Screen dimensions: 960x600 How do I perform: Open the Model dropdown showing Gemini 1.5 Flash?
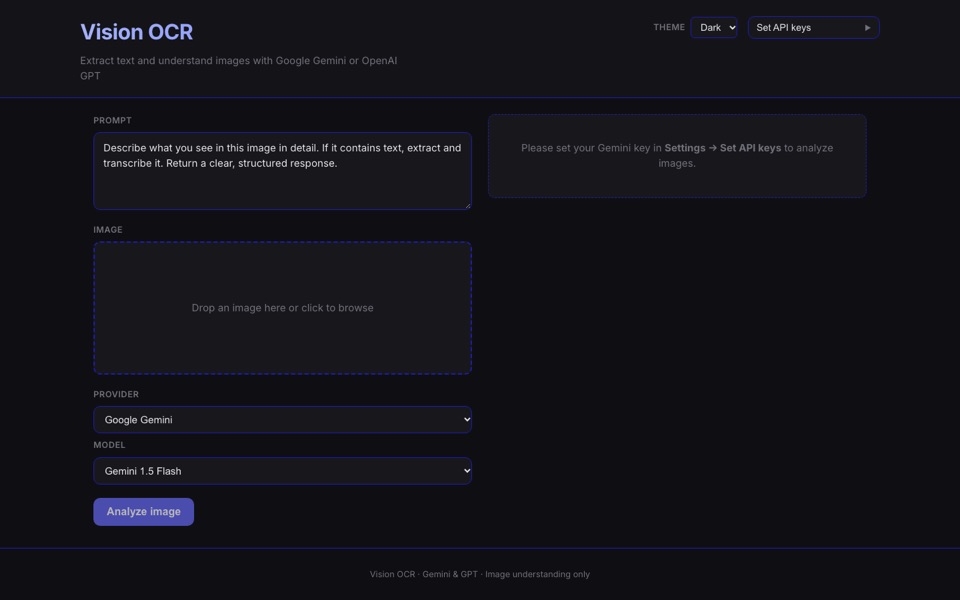(x=282, y=471)
